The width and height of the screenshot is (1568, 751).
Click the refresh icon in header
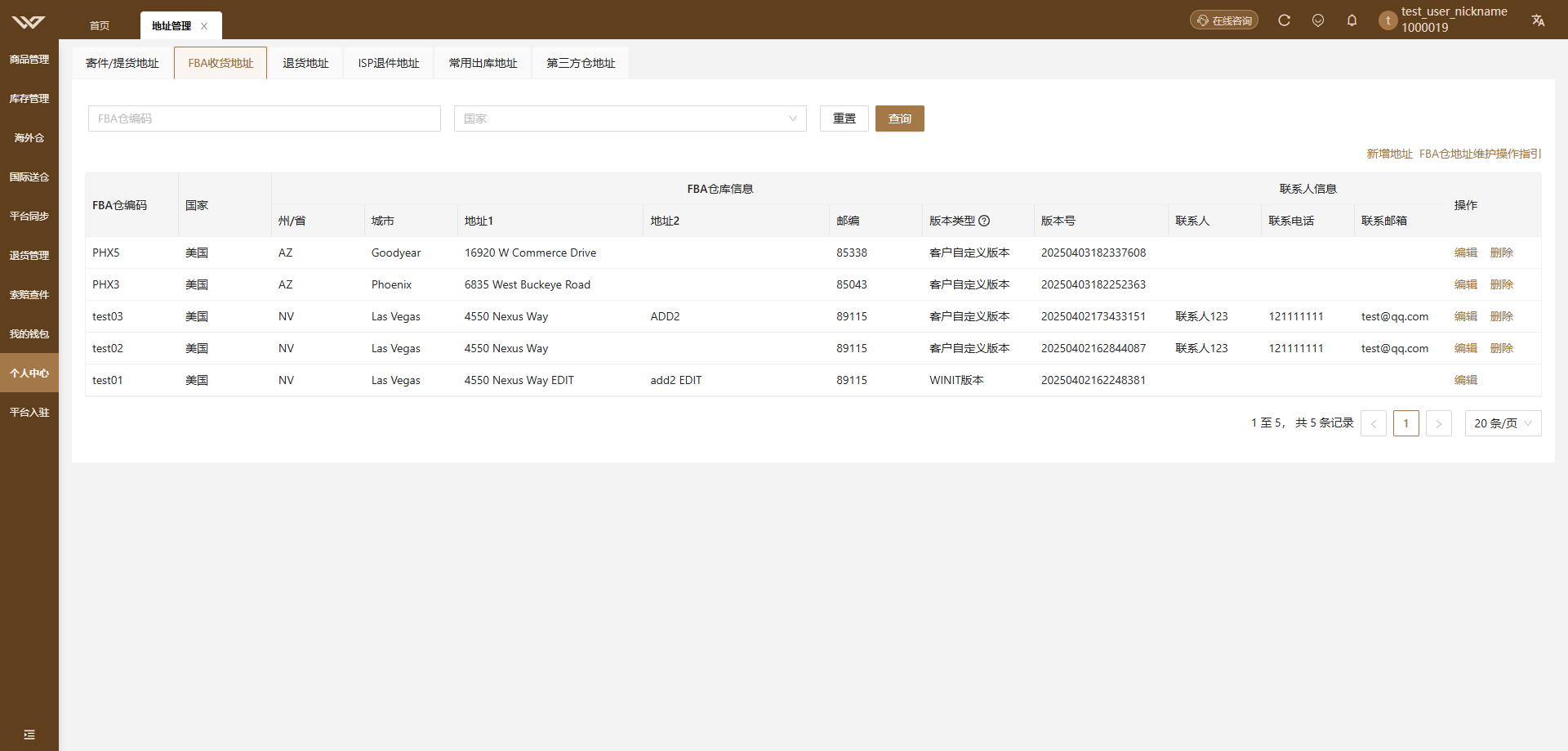coord(1284,20)
